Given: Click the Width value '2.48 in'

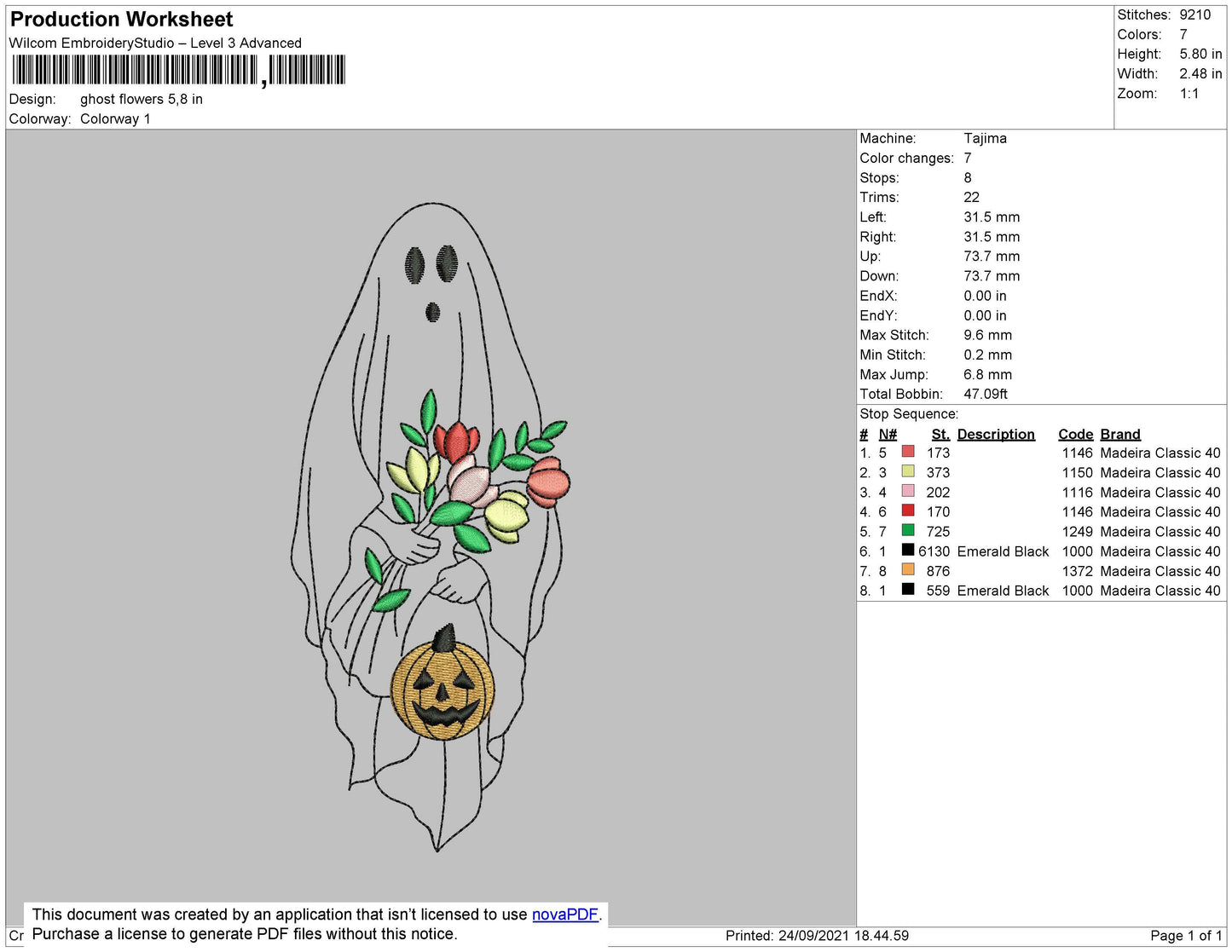Looking at the screenshot, I should click(1200, 74).
